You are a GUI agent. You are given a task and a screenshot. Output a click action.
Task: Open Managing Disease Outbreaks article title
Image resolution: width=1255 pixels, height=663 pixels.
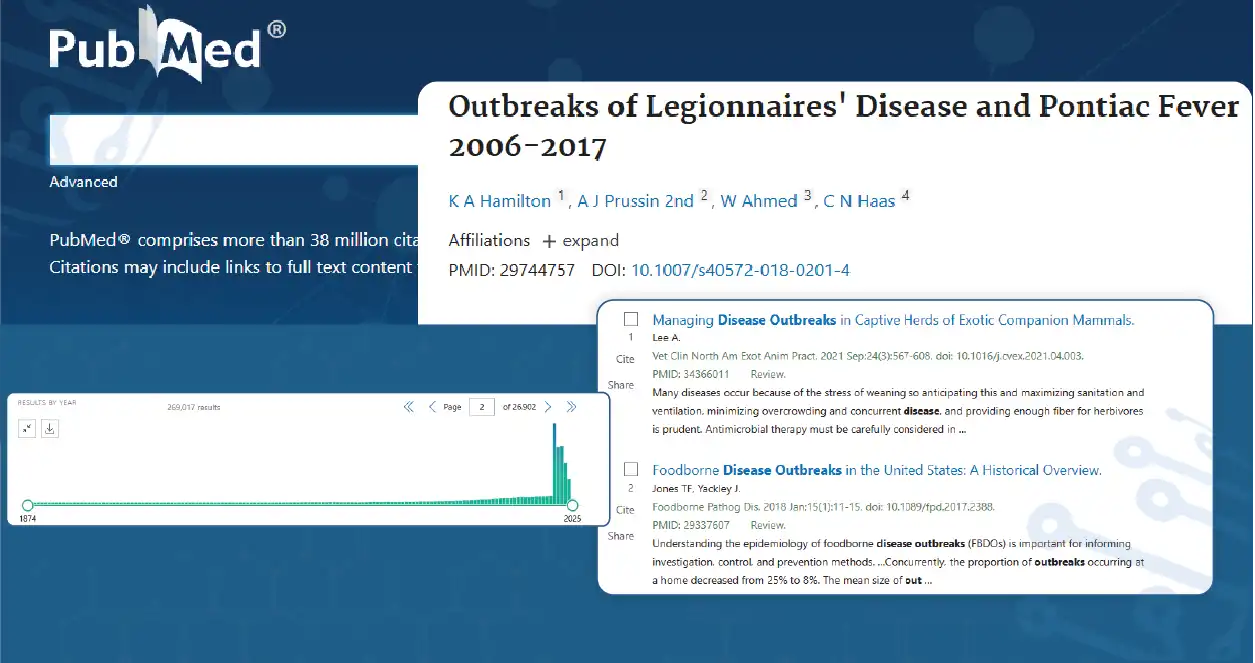pos(893,320)
